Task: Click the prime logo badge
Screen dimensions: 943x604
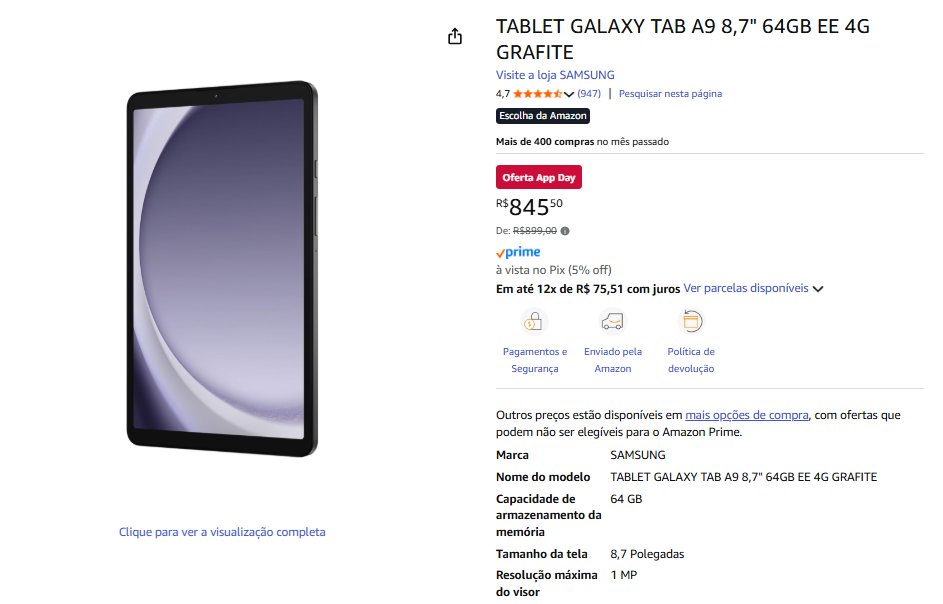Action: pyautogui.click(x=518, y=252)
